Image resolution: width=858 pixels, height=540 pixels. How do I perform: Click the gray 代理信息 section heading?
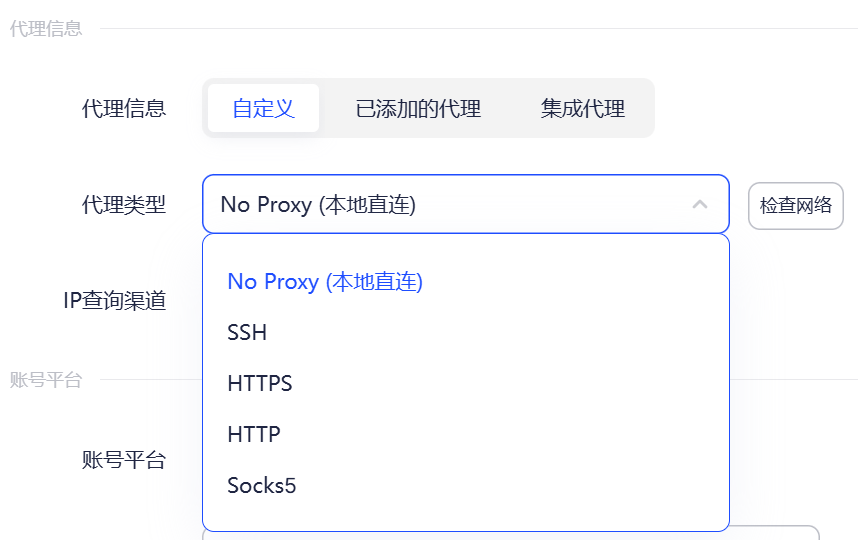pos(46,29)
